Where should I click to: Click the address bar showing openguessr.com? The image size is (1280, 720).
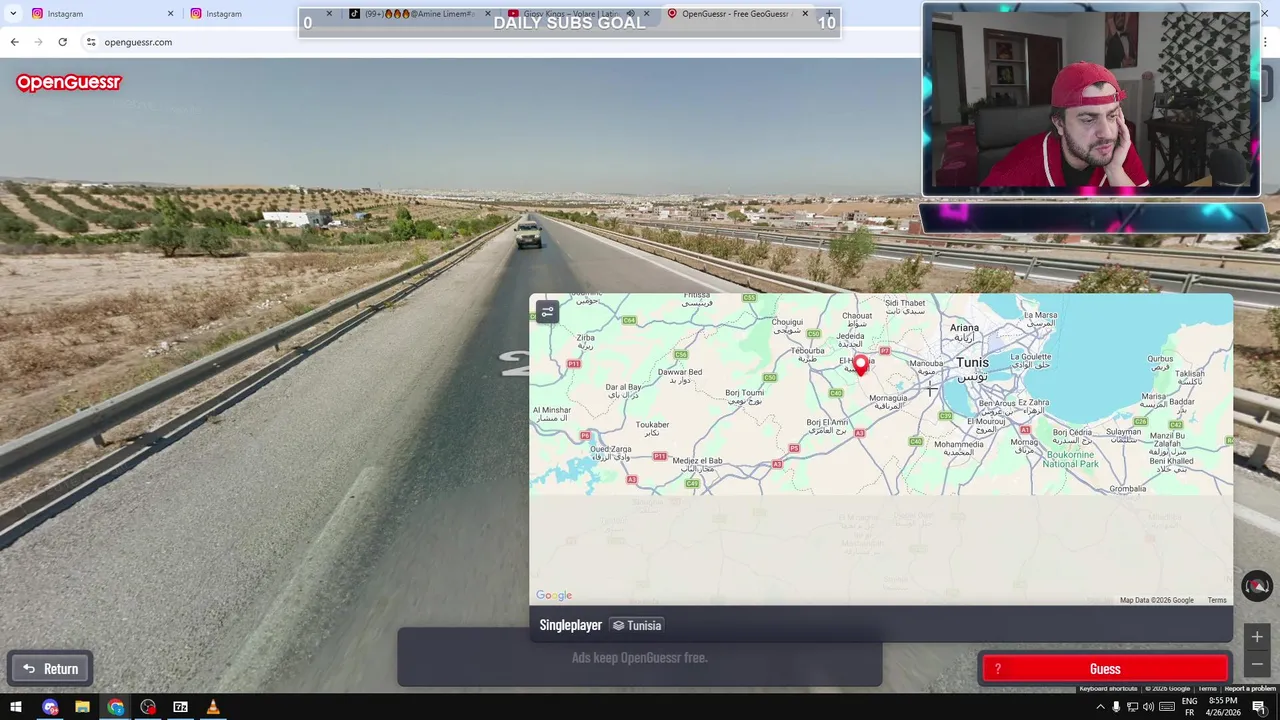(x=500, y=42)
